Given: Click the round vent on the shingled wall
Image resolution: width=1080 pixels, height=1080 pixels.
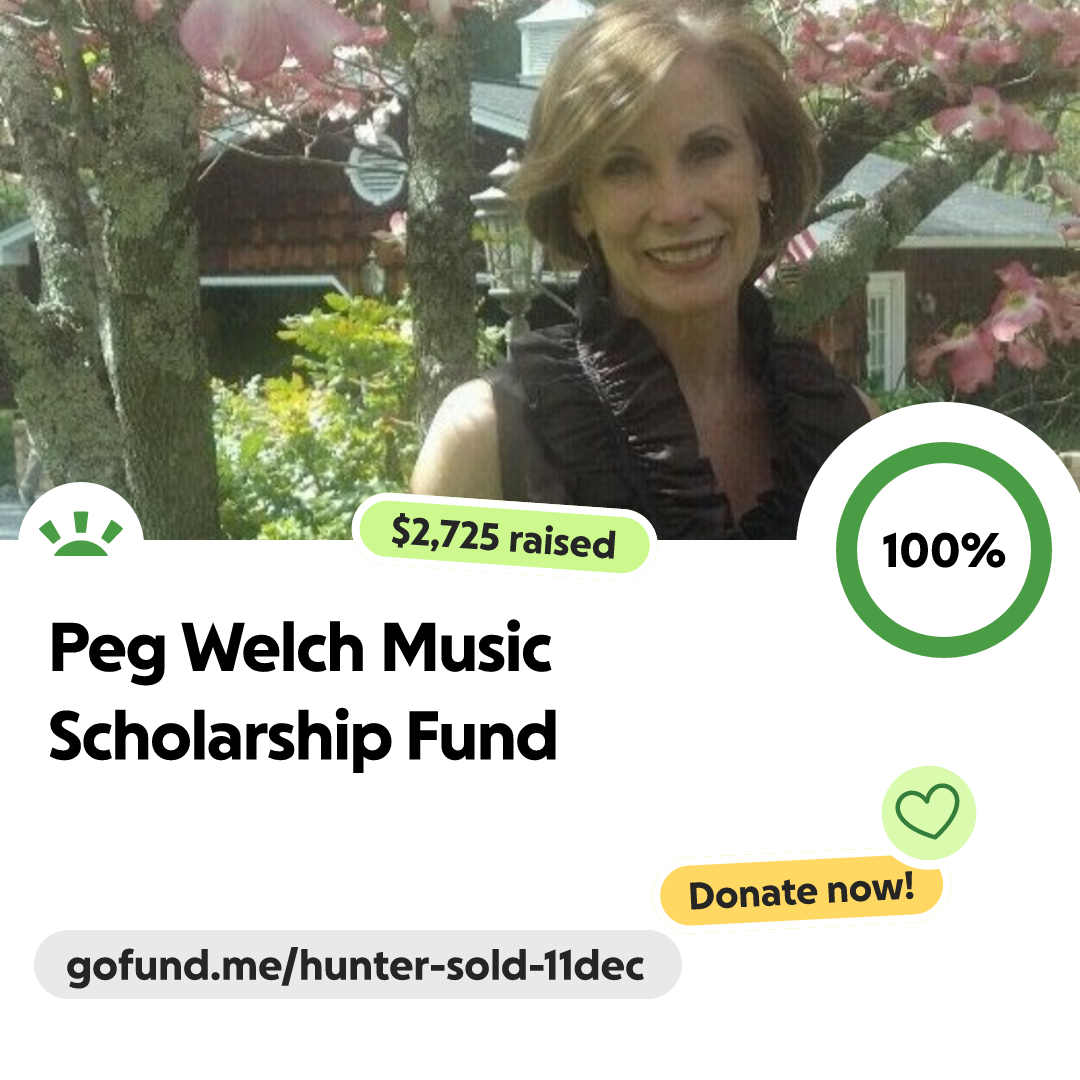Looking at the screenshot, I should tap(377, 170).
